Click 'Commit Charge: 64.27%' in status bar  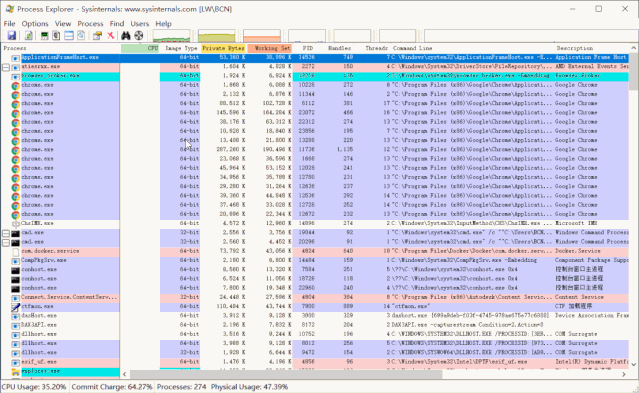[112, 387]
